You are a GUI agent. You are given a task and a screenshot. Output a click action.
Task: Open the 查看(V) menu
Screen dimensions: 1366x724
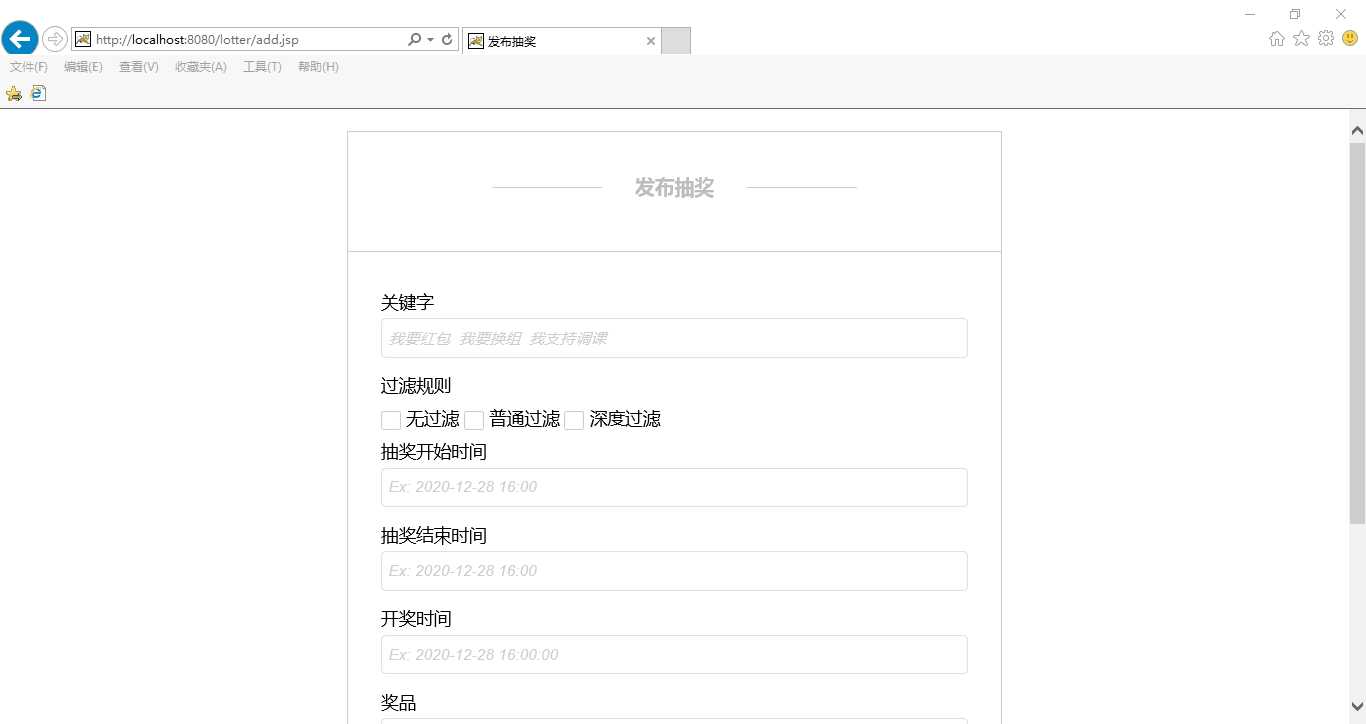[139, 67]
